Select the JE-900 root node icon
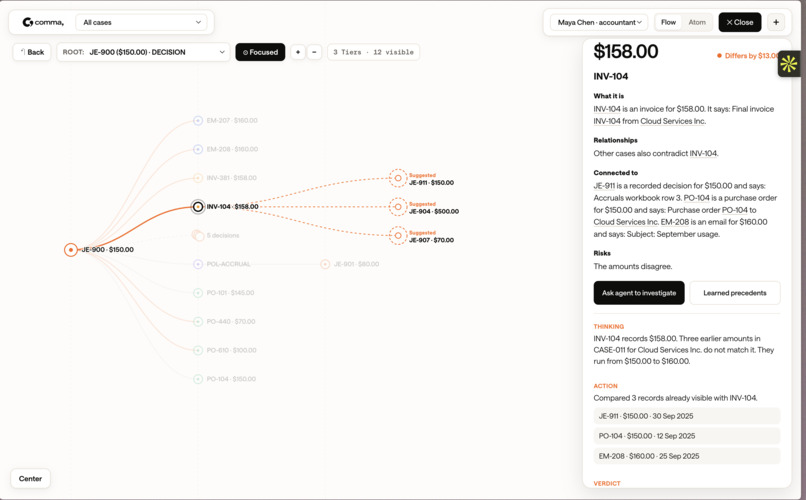Screen dimensions: 806x500 point(71,250)
